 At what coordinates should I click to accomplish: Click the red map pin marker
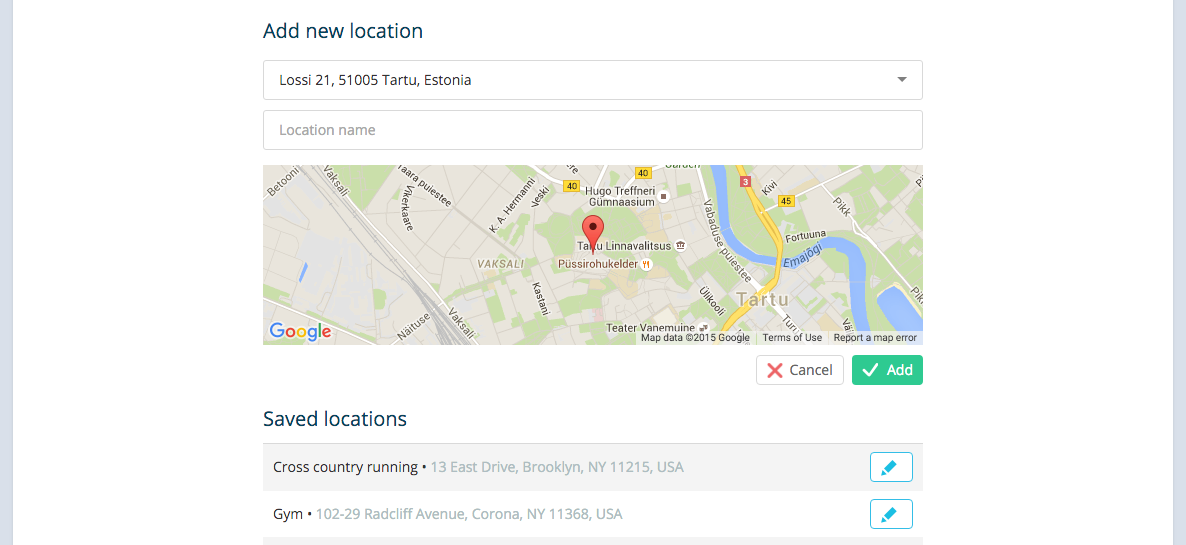coord(593,234)
